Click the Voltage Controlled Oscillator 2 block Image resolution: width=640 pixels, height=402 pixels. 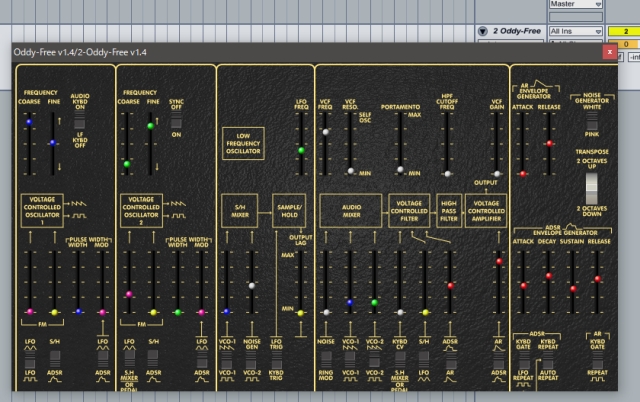(x=142, y=209)
